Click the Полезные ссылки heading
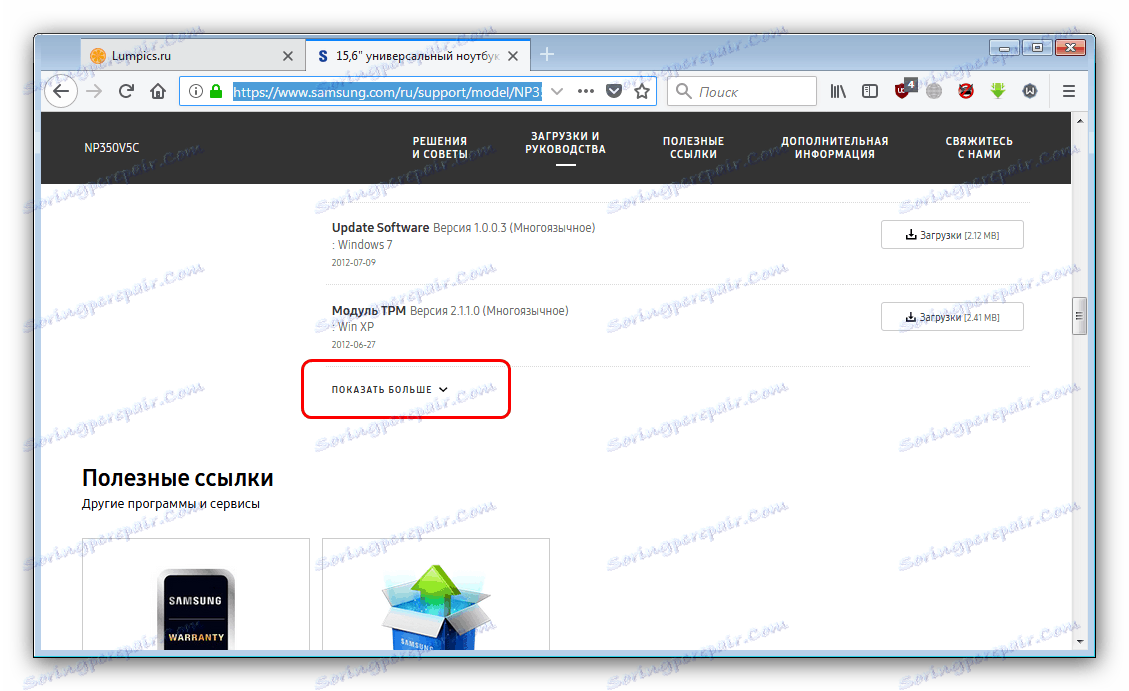Screen dimensions: 1129x691 (177, 478)
